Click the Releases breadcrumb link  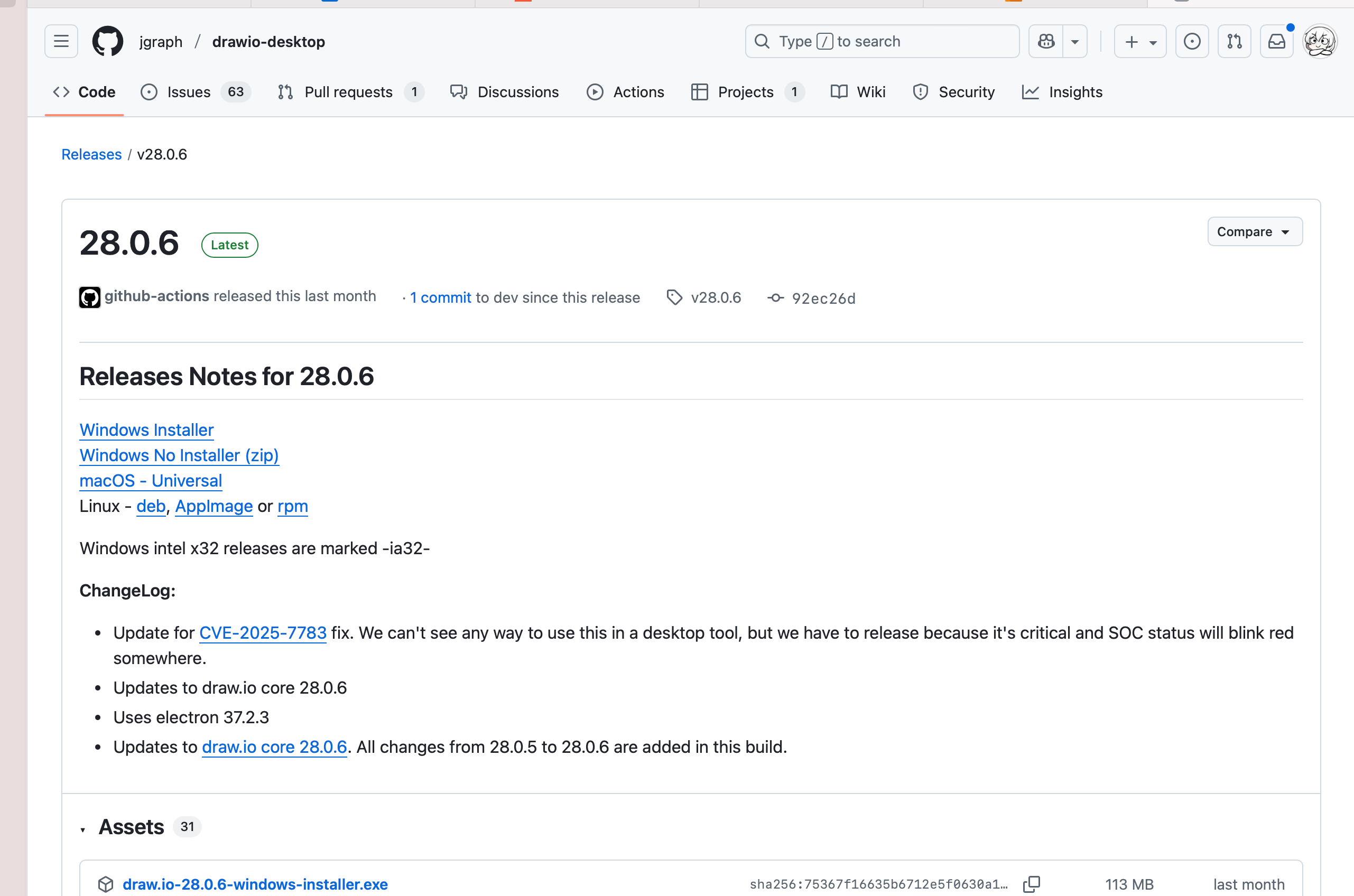click(91, 154)
